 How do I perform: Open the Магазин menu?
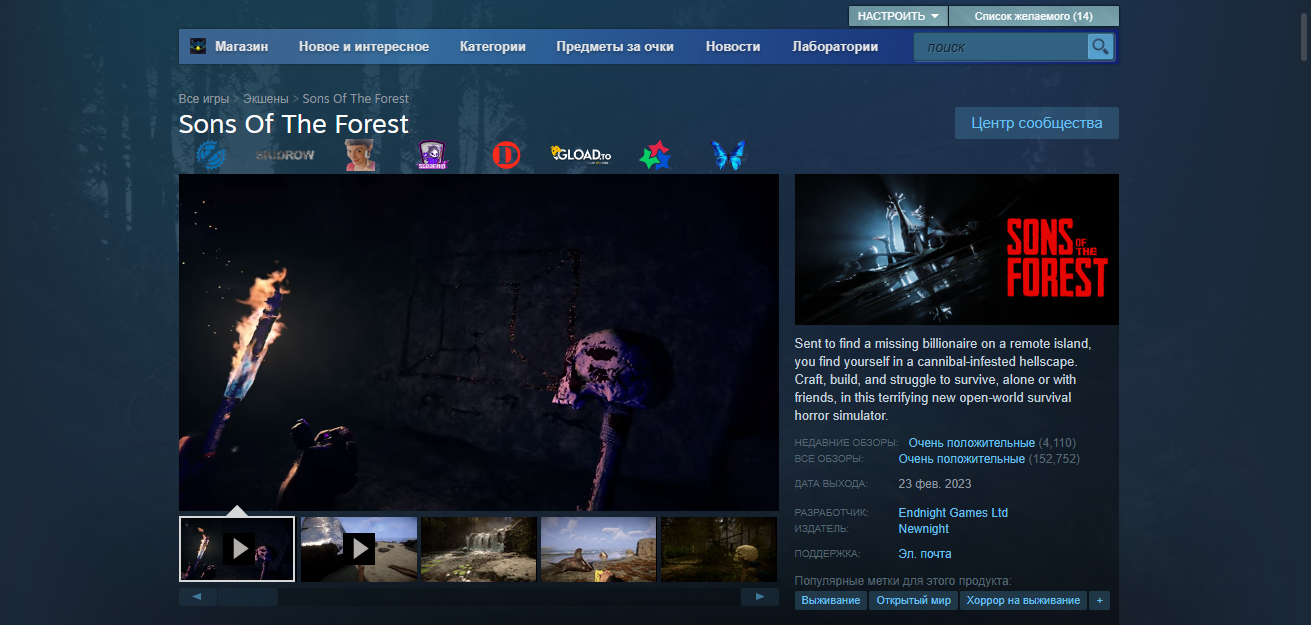click(x=242, y=47)
